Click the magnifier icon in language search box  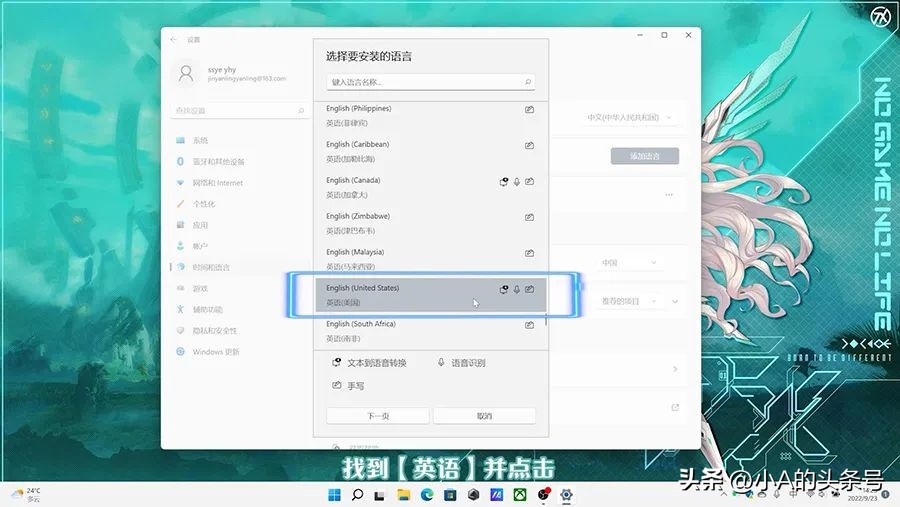(528, 82)
